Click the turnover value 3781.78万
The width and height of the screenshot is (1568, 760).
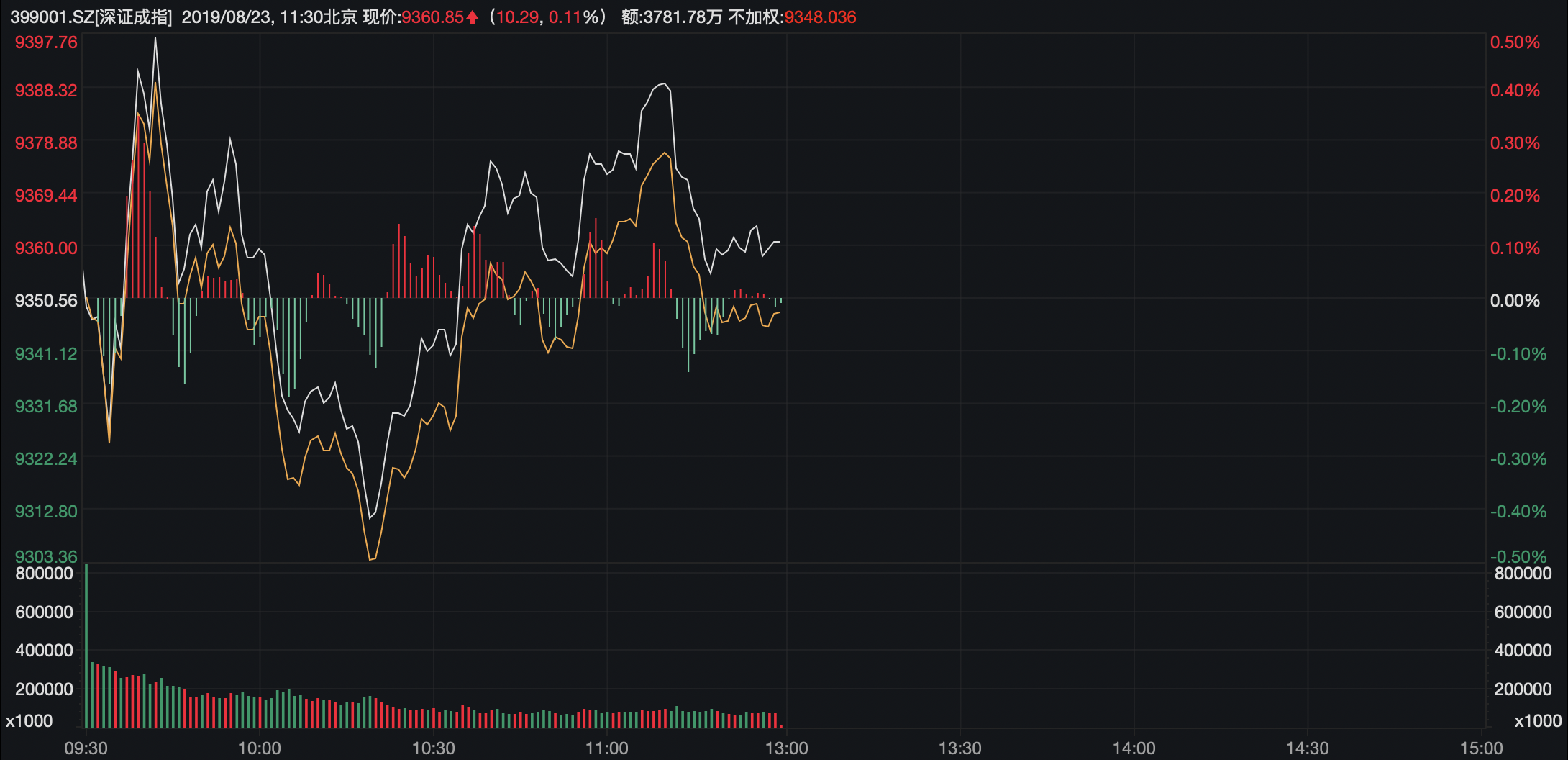(683, 17)
